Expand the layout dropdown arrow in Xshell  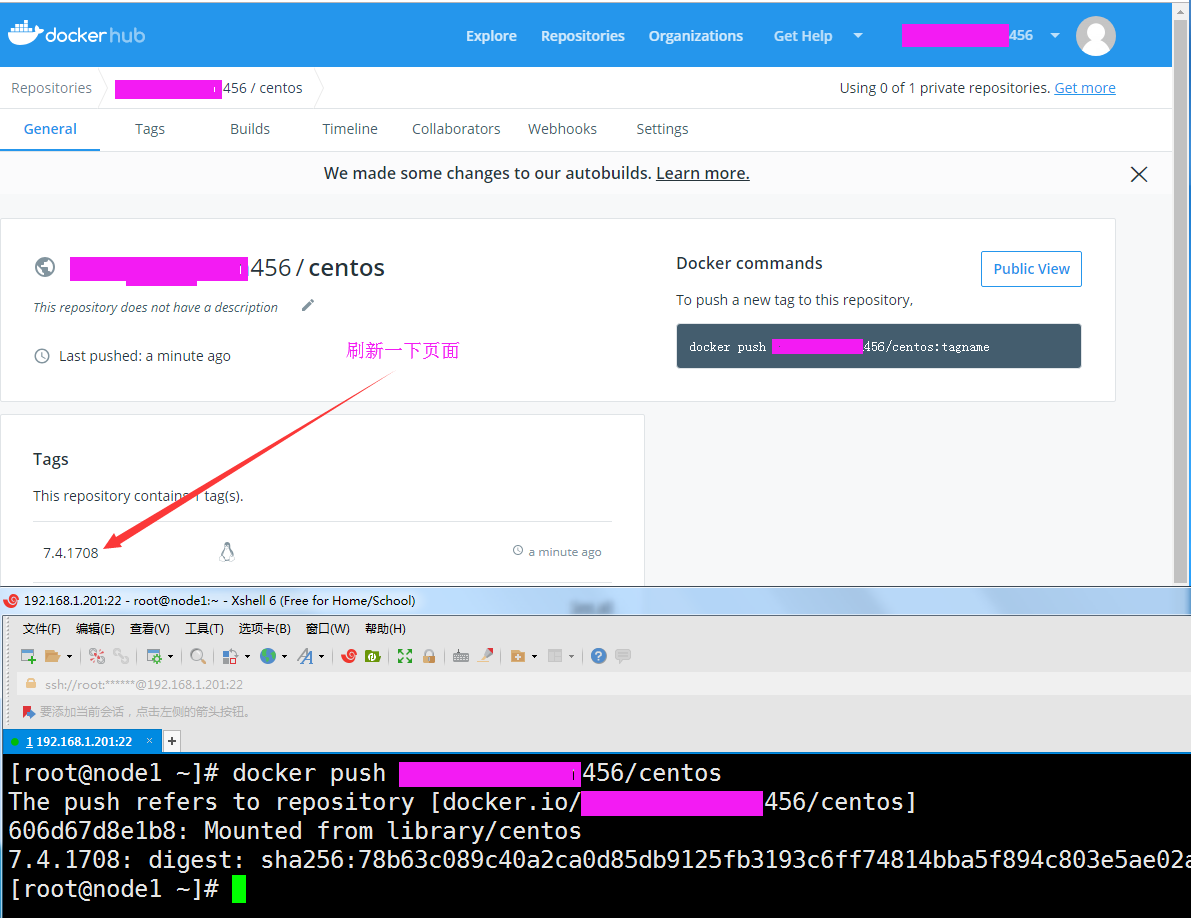click(571, 657)
